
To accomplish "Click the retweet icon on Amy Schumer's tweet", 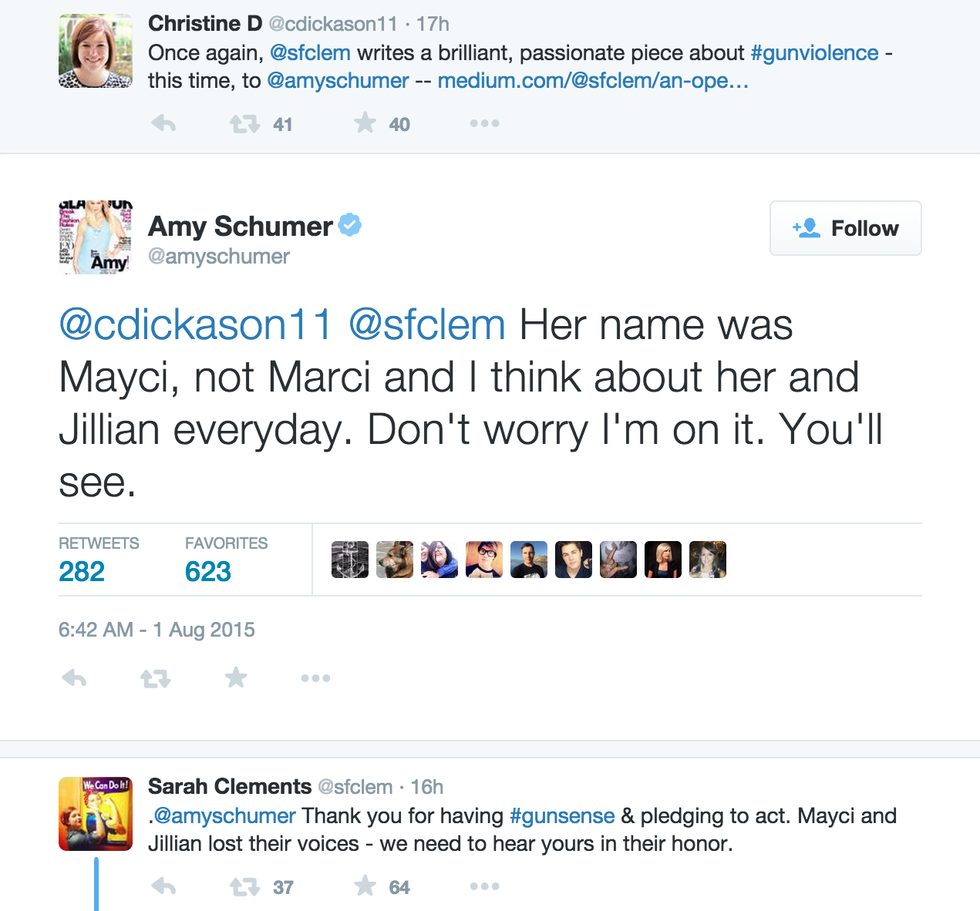I will [155, 677].
